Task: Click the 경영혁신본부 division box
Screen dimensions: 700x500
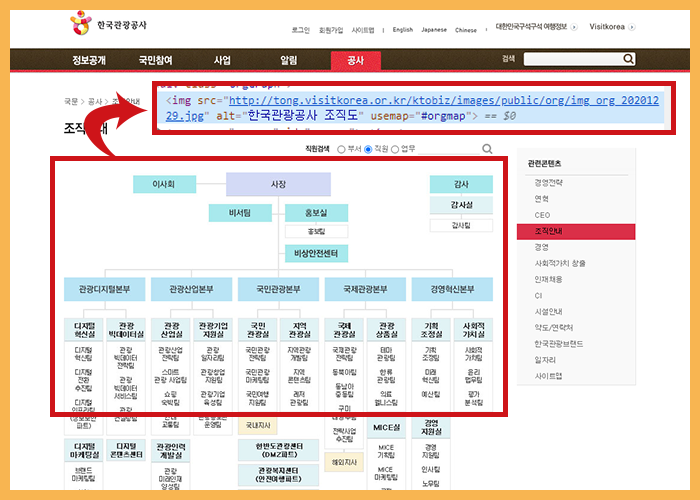Action: (452, 289)
